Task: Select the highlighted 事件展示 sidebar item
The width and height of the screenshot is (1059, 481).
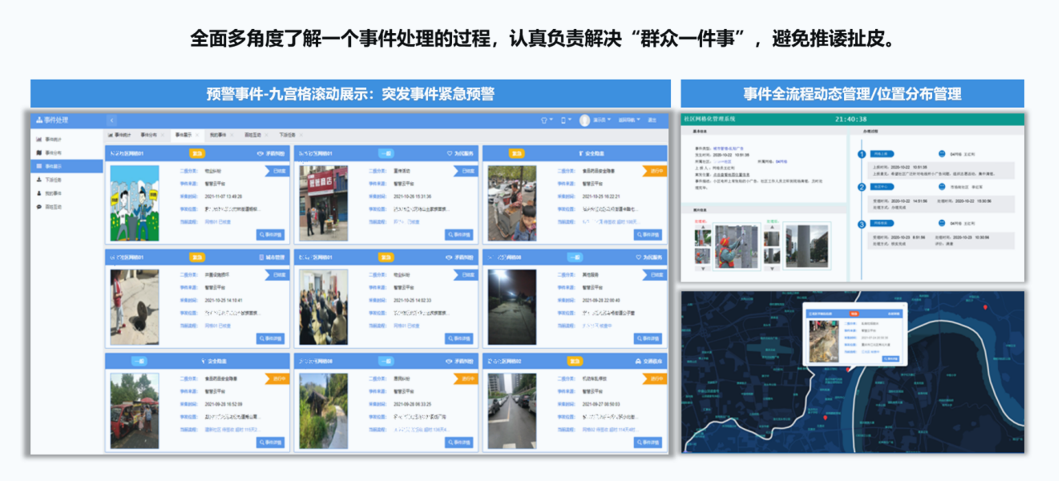Action: 67,166
